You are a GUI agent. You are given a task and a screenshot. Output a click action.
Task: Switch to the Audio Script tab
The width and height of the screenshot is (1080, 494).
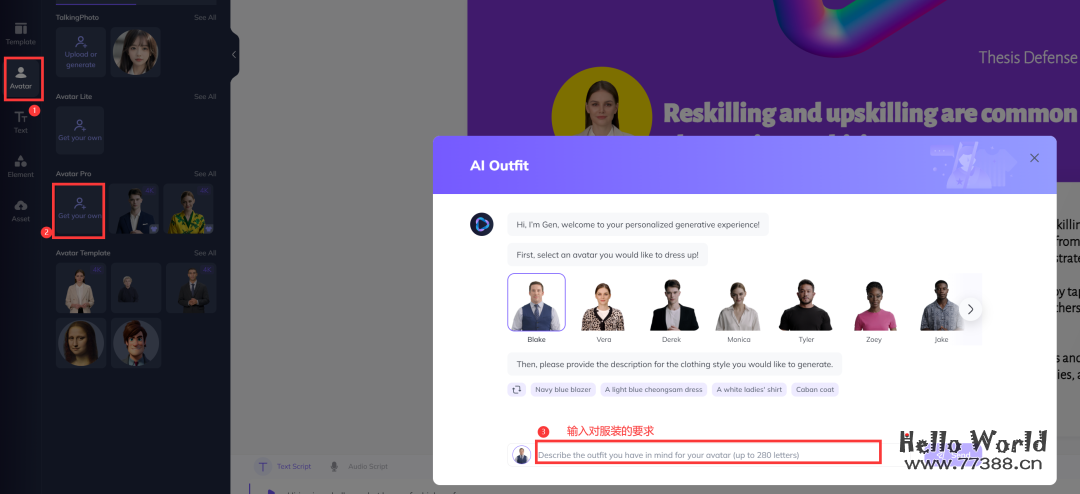(x=358, y=466)
